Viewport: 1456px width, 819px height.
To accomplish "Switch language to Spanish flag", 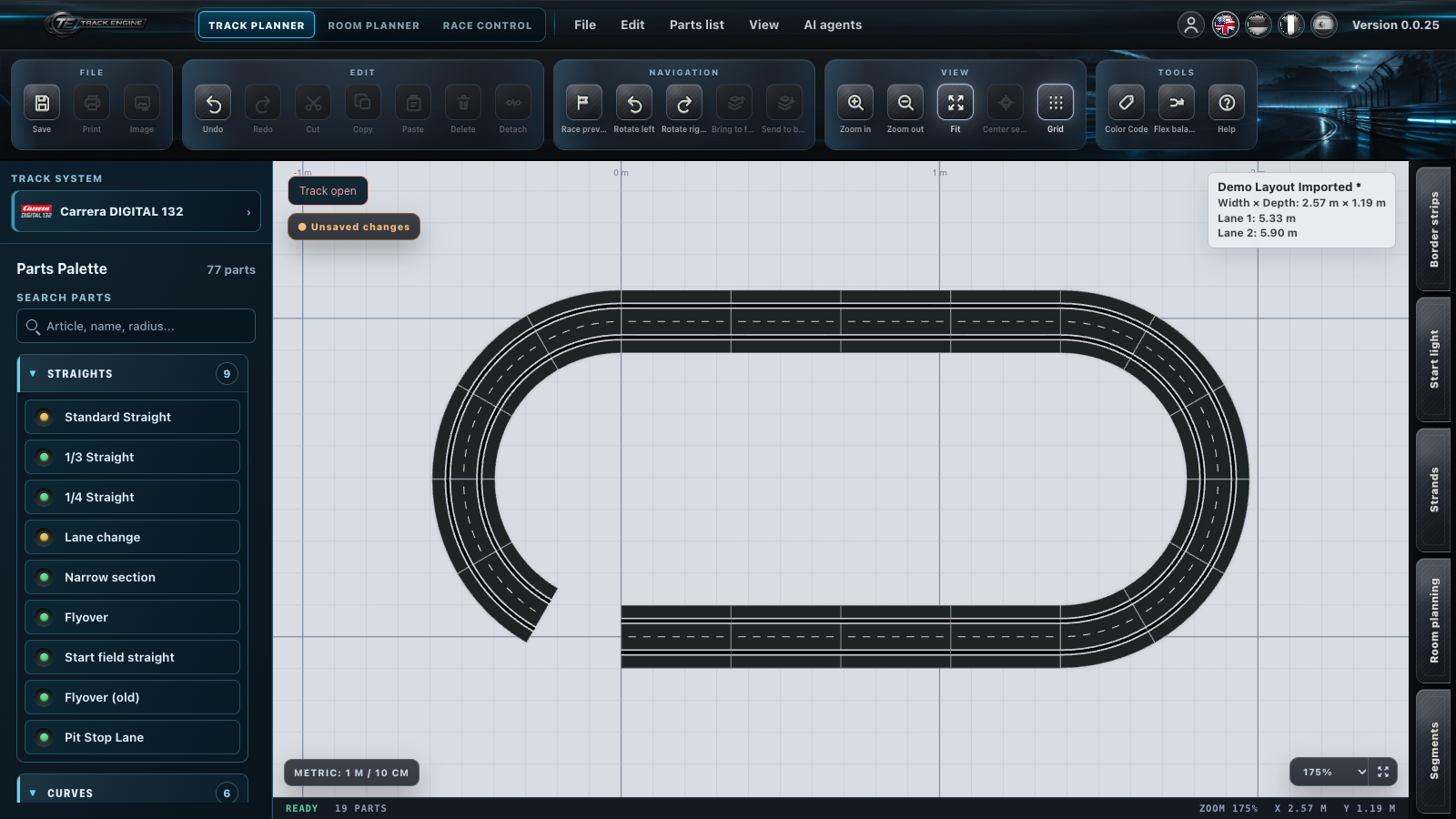I will pyautogui.click(x=1323, y=25).
